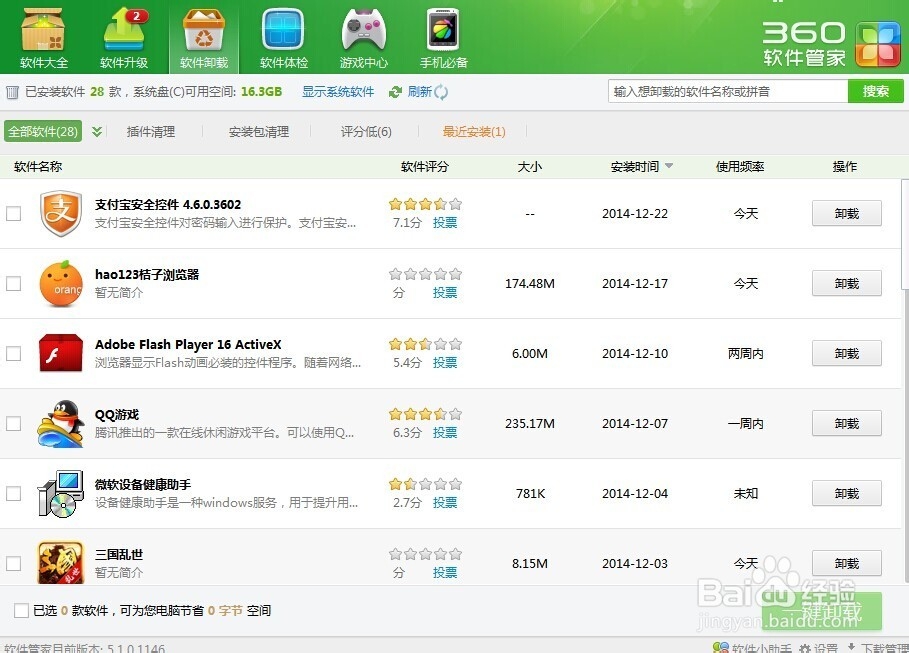Check the Adobe Flash Player checkbox

tap(13, 353)
